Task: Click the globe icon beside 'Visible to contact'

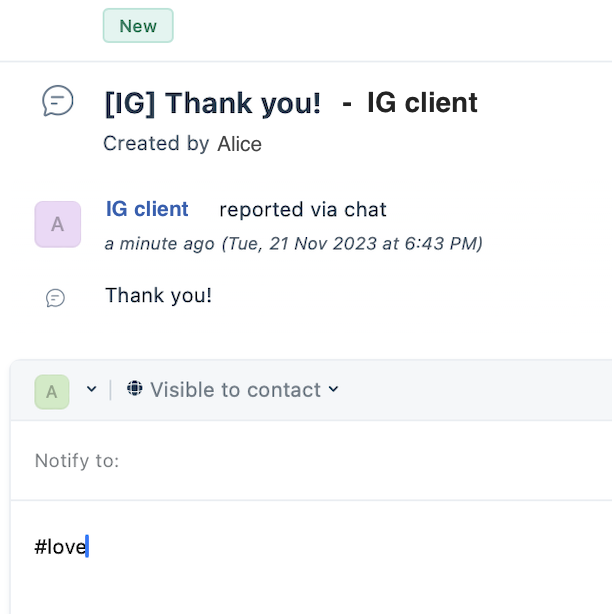Action: pos(135,388)
